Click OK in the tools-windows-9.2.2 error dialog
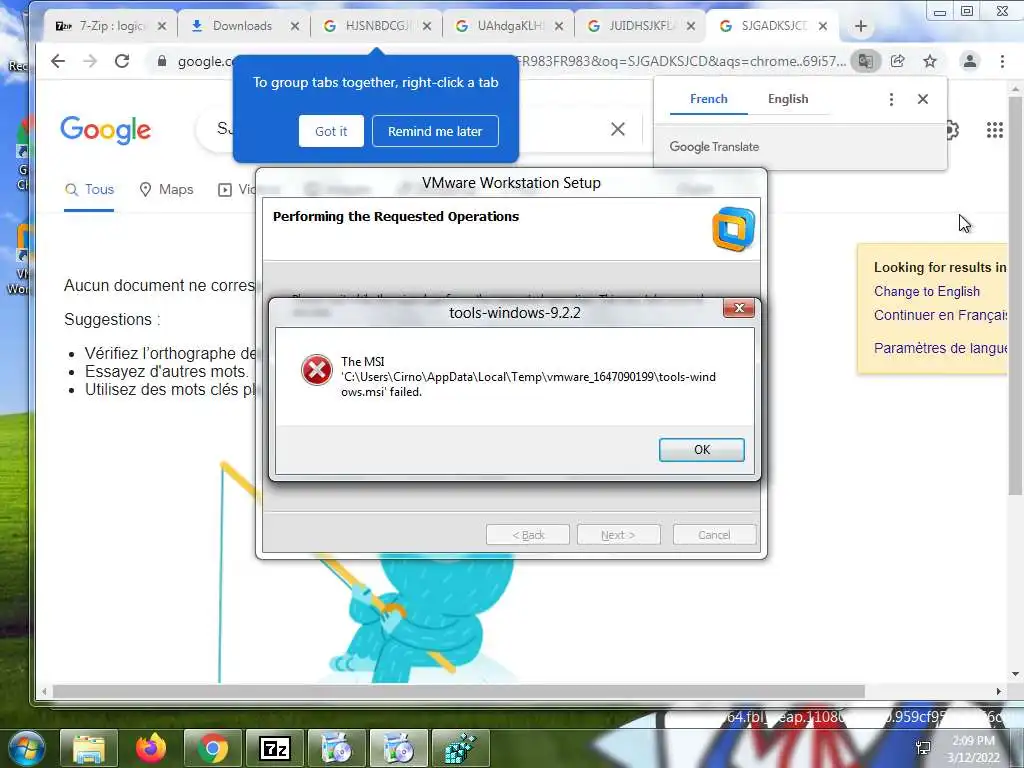This screenshot has height=768, width=1024. point(701,450)
